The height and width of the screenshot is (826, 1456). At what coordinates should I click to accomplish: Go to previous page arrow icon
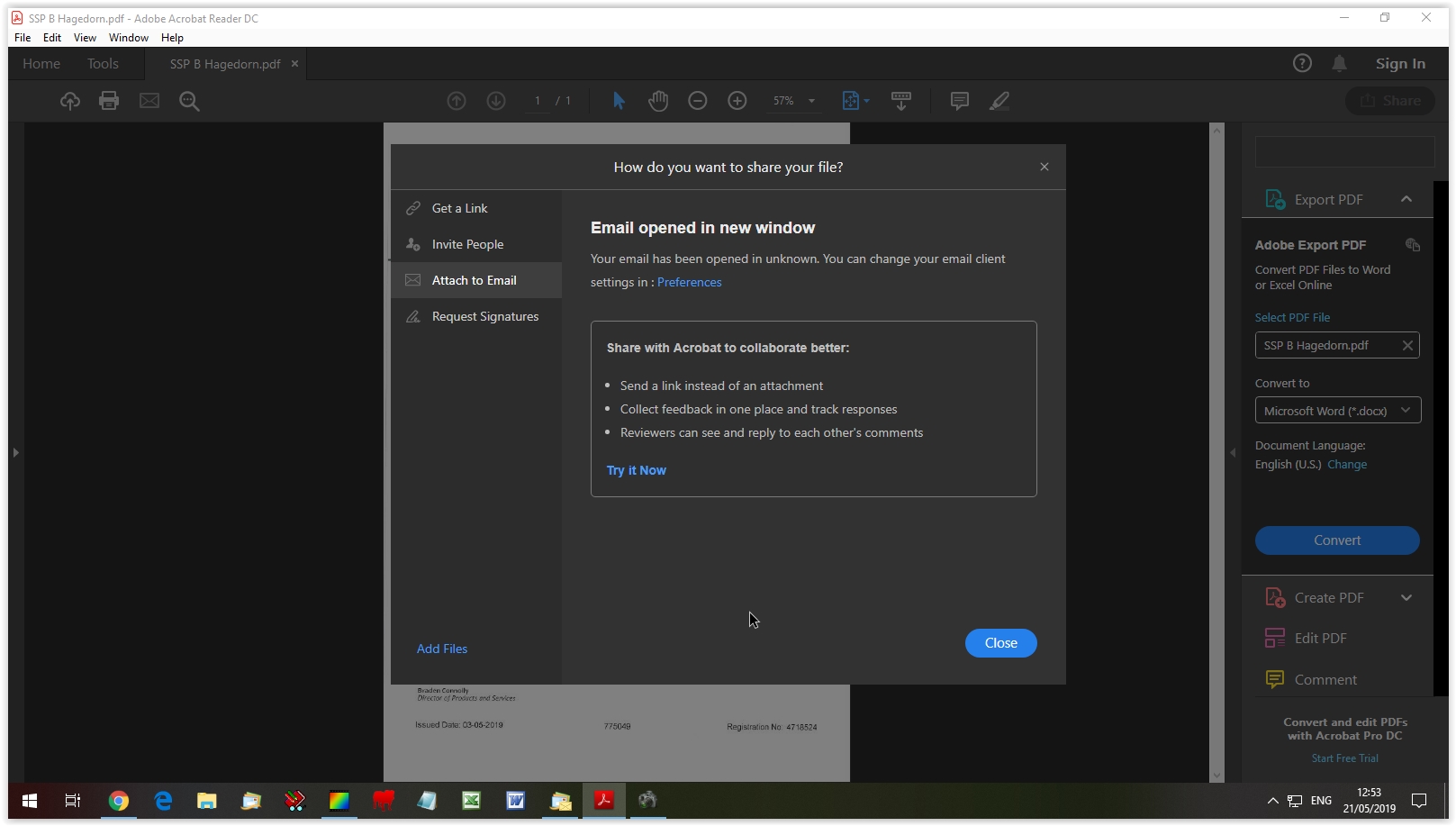(457, 101)
